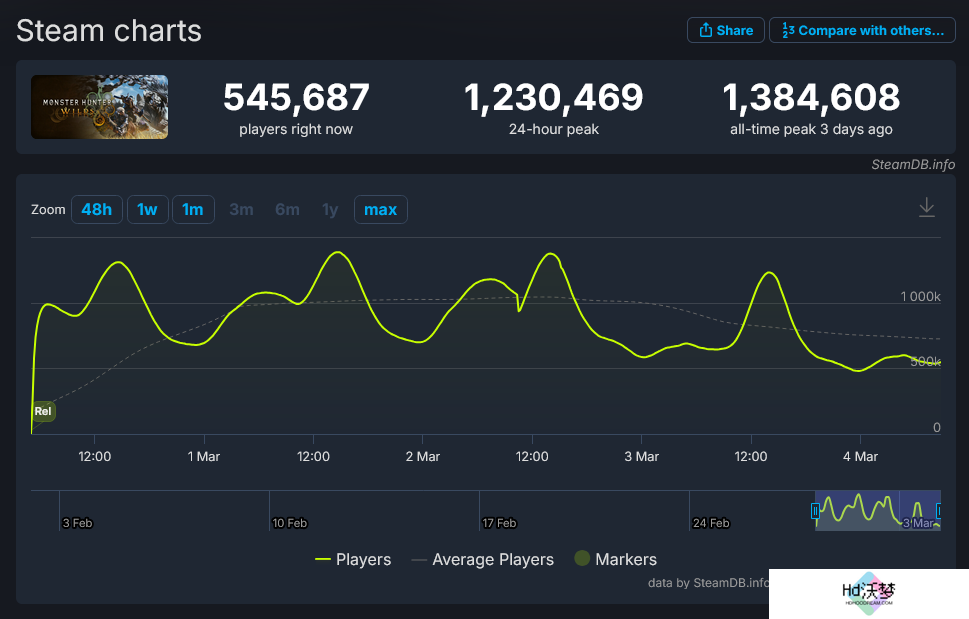Click the 4 Mar axis label

click(x=860, y=457)
